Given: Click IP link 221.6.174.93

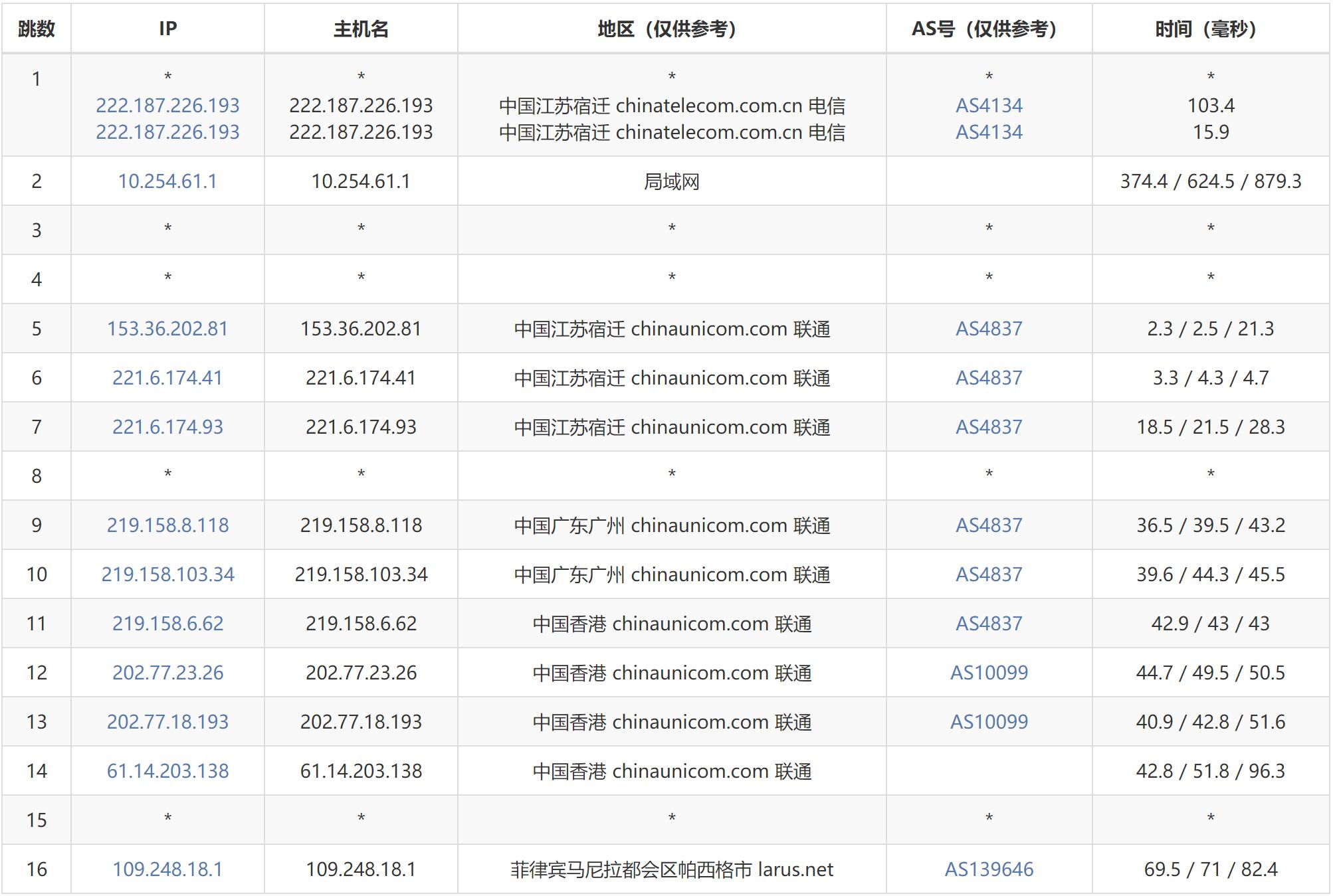Looking at the screenshot, I should [x=167, y=427].
